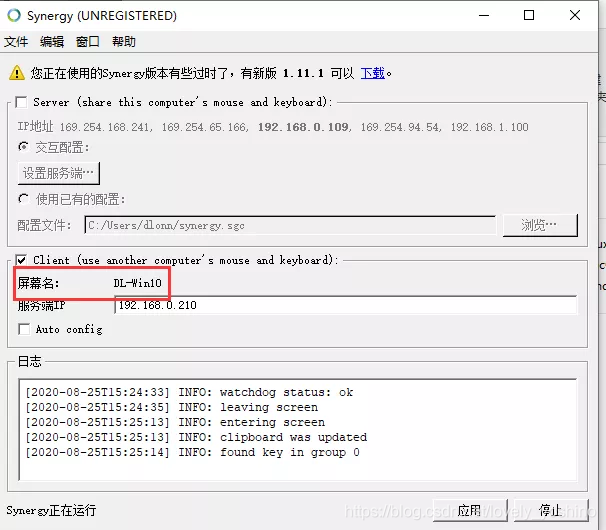
Task: Open the 窗口 menu
Action: 88,41
